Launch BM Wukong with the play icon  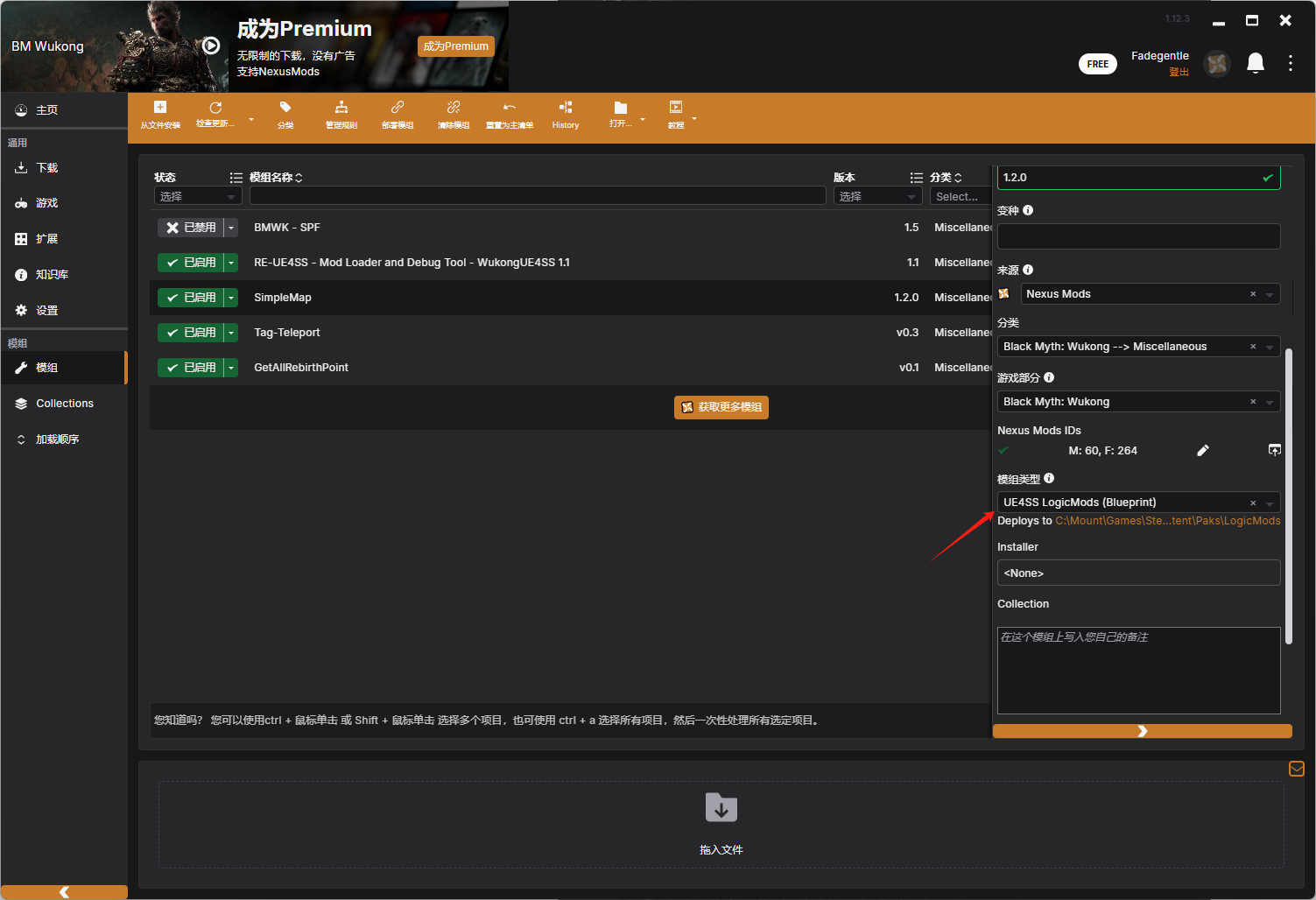(211, 46)
